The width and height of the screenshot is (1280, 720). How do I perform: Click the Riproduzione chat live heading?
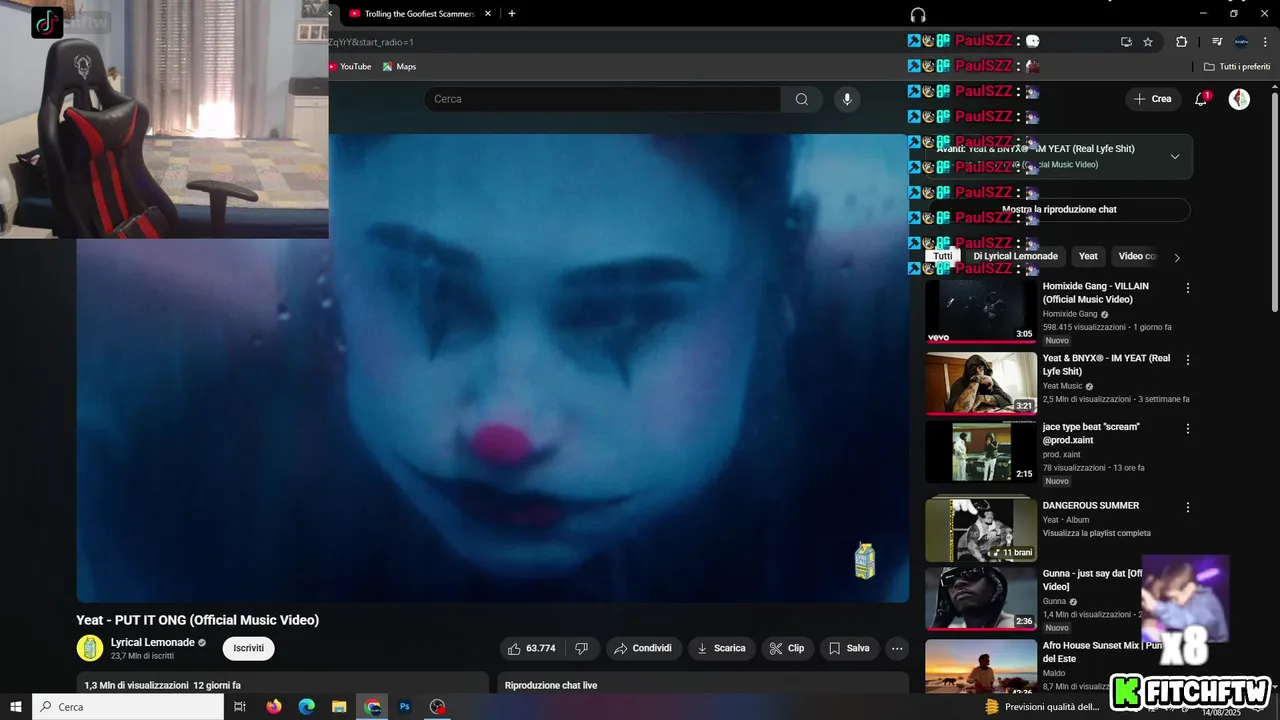click(551, 685)
